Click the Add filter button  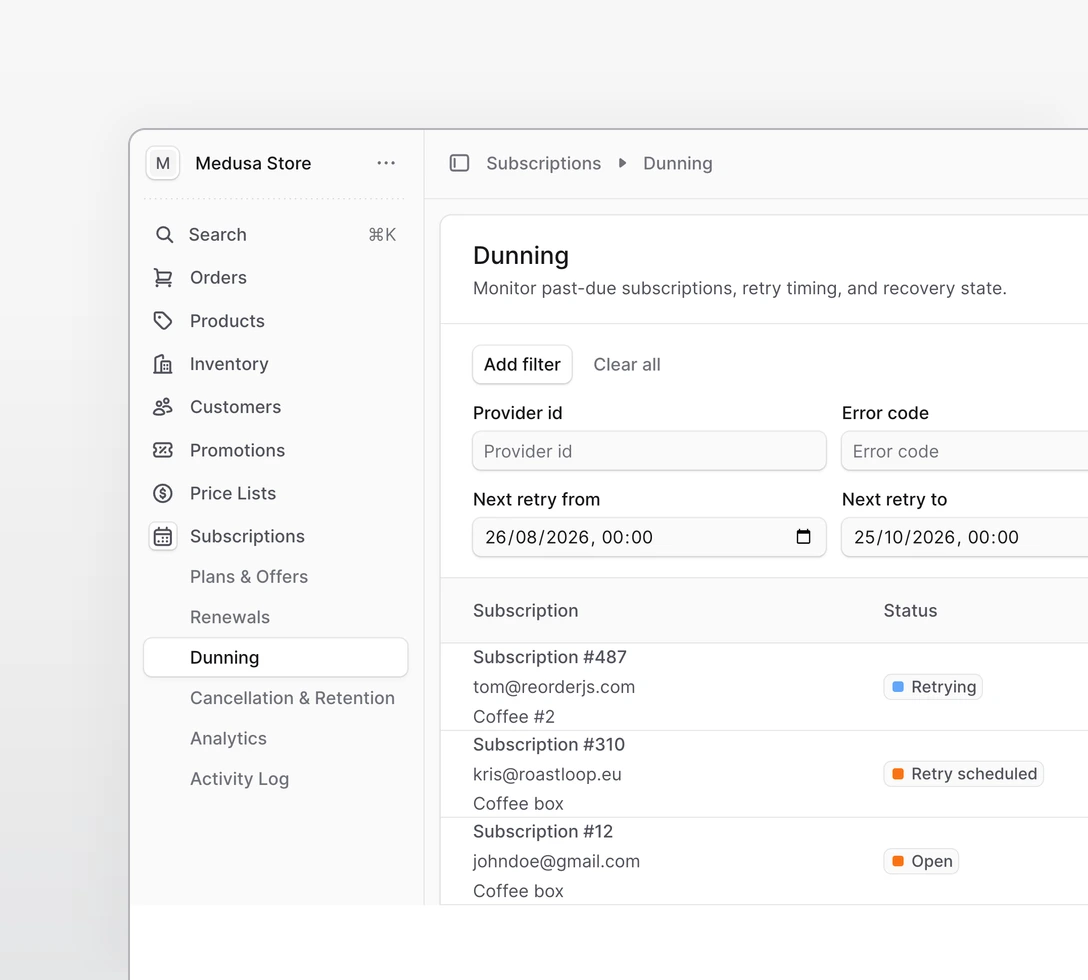pyautogui.click(x=522, y=364)
